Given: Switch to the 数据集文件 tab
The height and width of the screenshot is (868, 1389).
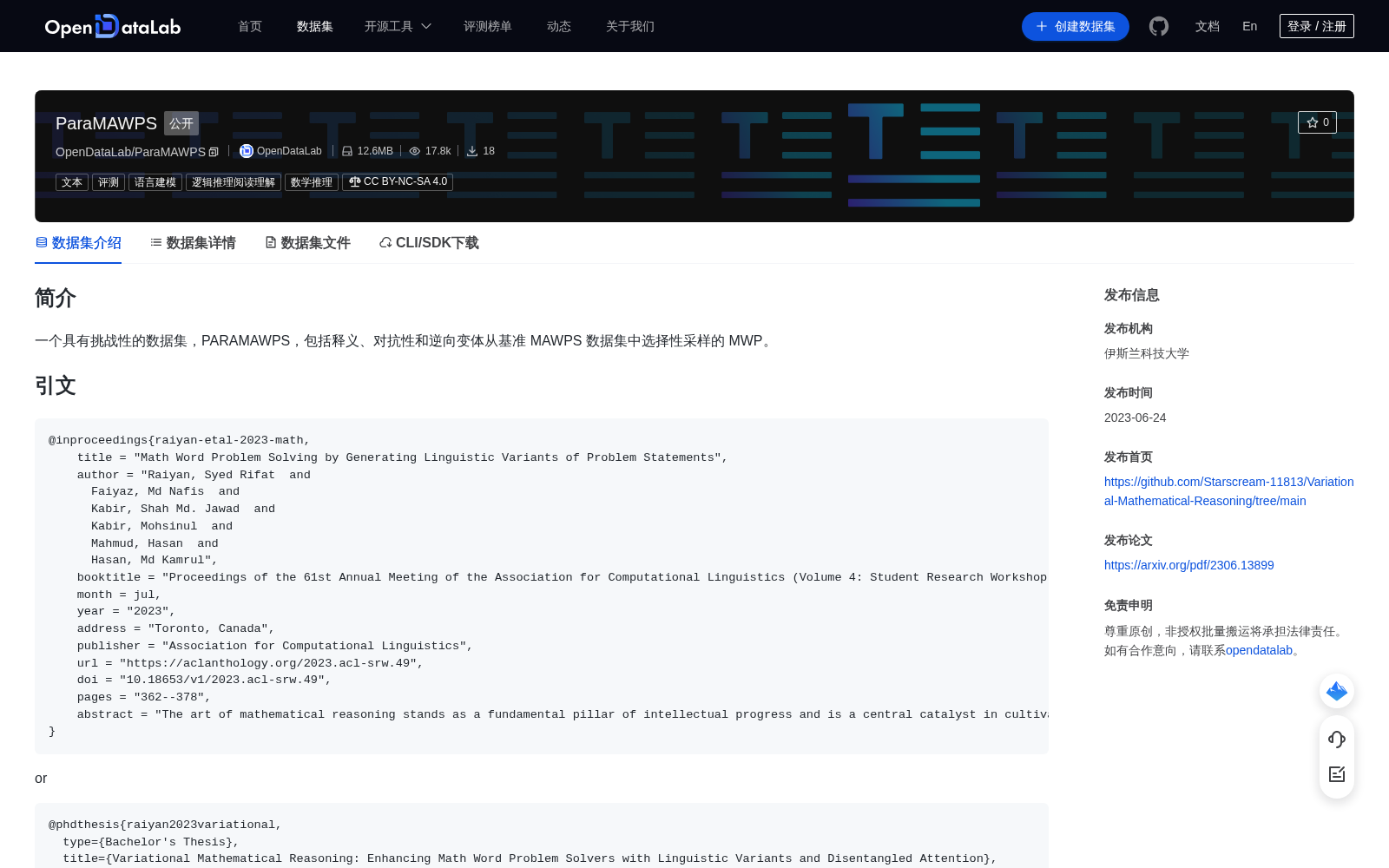Looking at the screenshot, I should 307,243.
